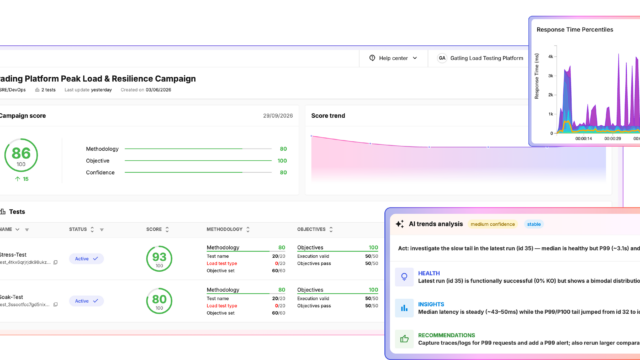
Task: Click the Confidence score bar
Action: click(x=198, y=173)
